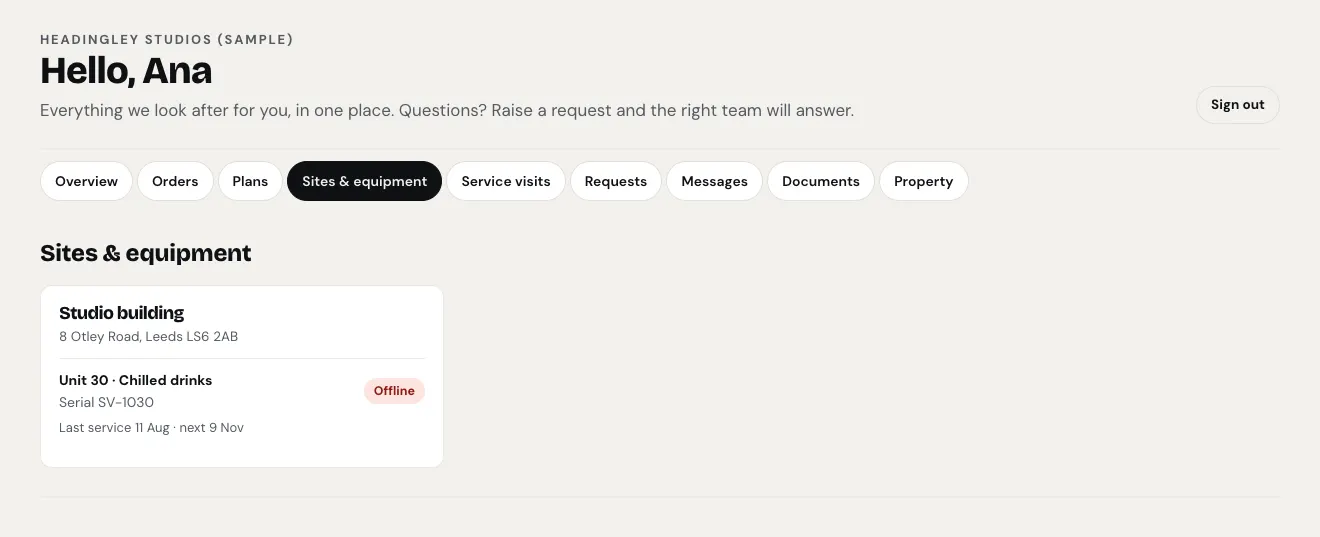Select the Unit 30 · Chilled drinks row
Viewport: 1320px width, 537px height.
pos(242,403)
